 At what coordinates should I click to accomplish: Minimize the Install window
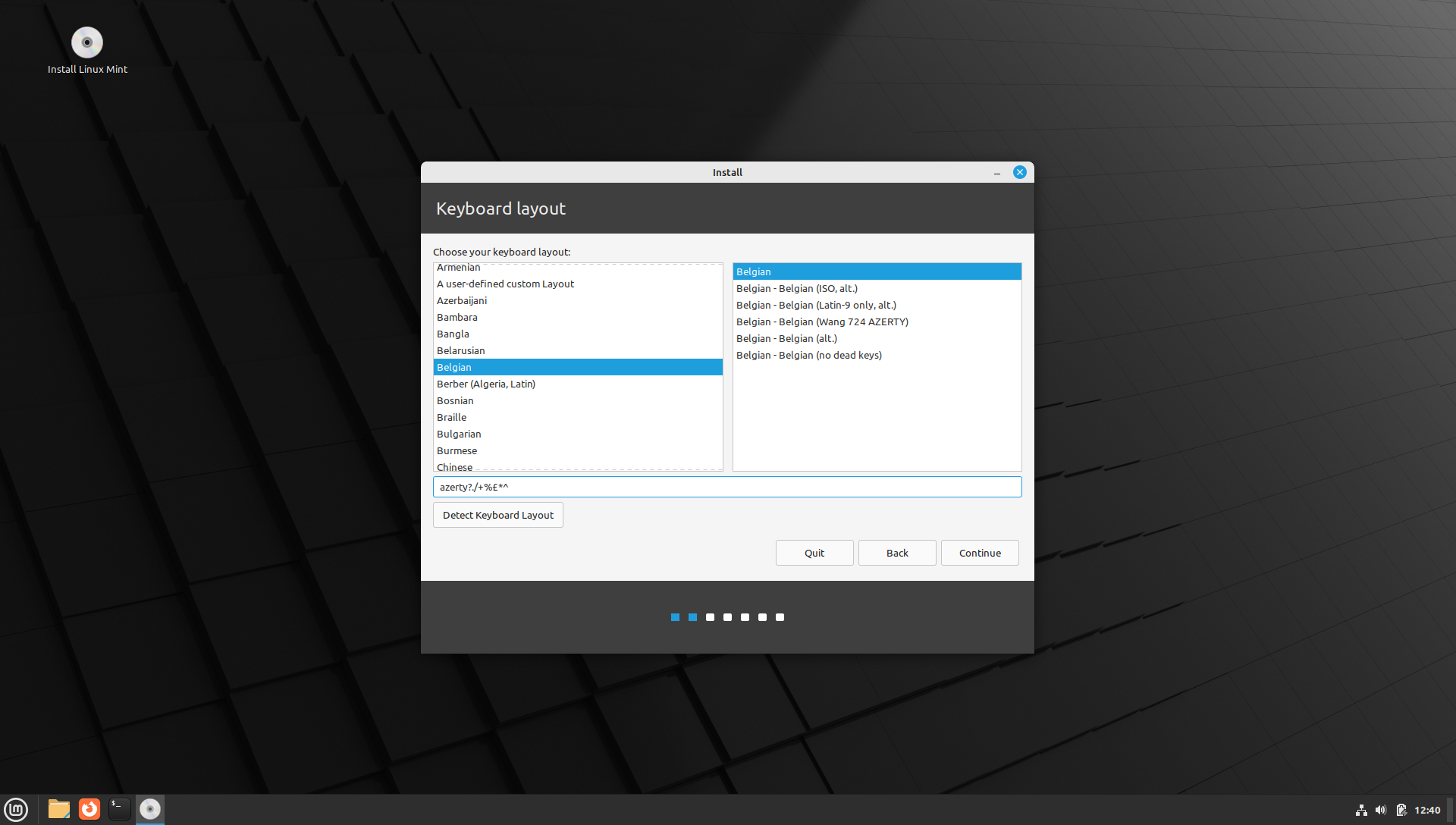point(997,173)
